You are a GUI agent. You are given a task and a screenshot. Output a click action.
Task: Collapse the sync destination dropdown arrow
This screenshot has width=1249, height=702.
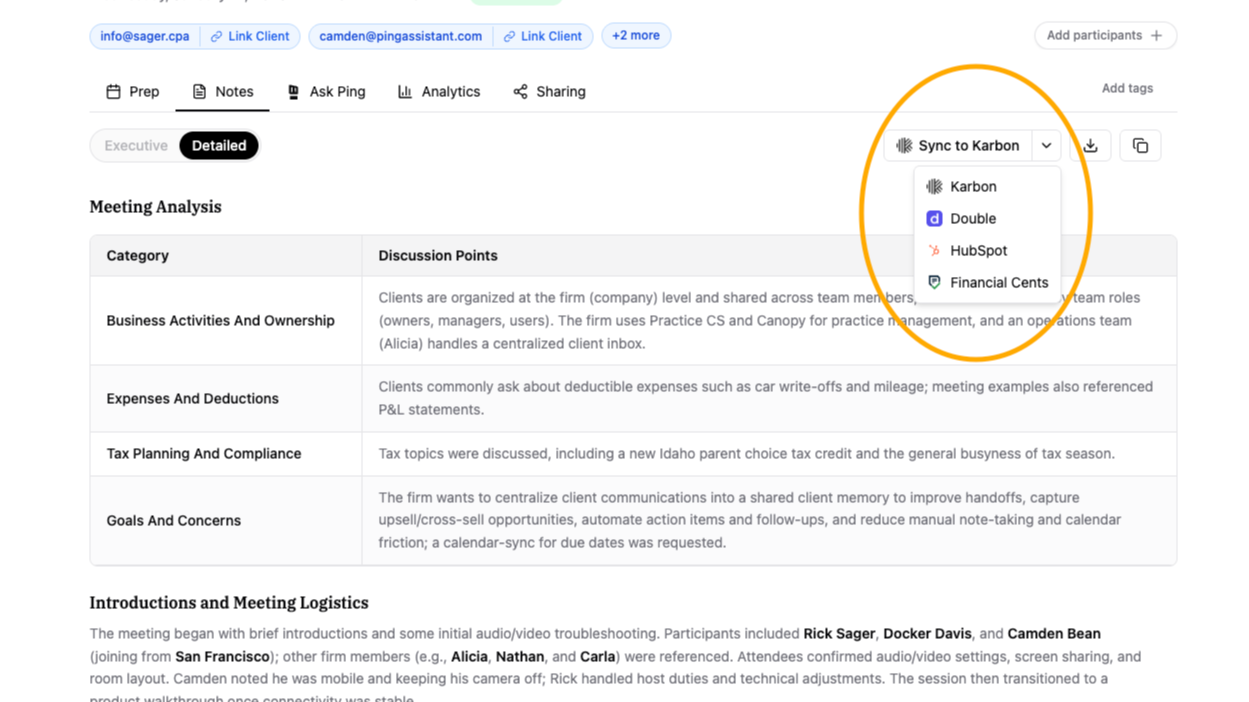coord(1046,146)
